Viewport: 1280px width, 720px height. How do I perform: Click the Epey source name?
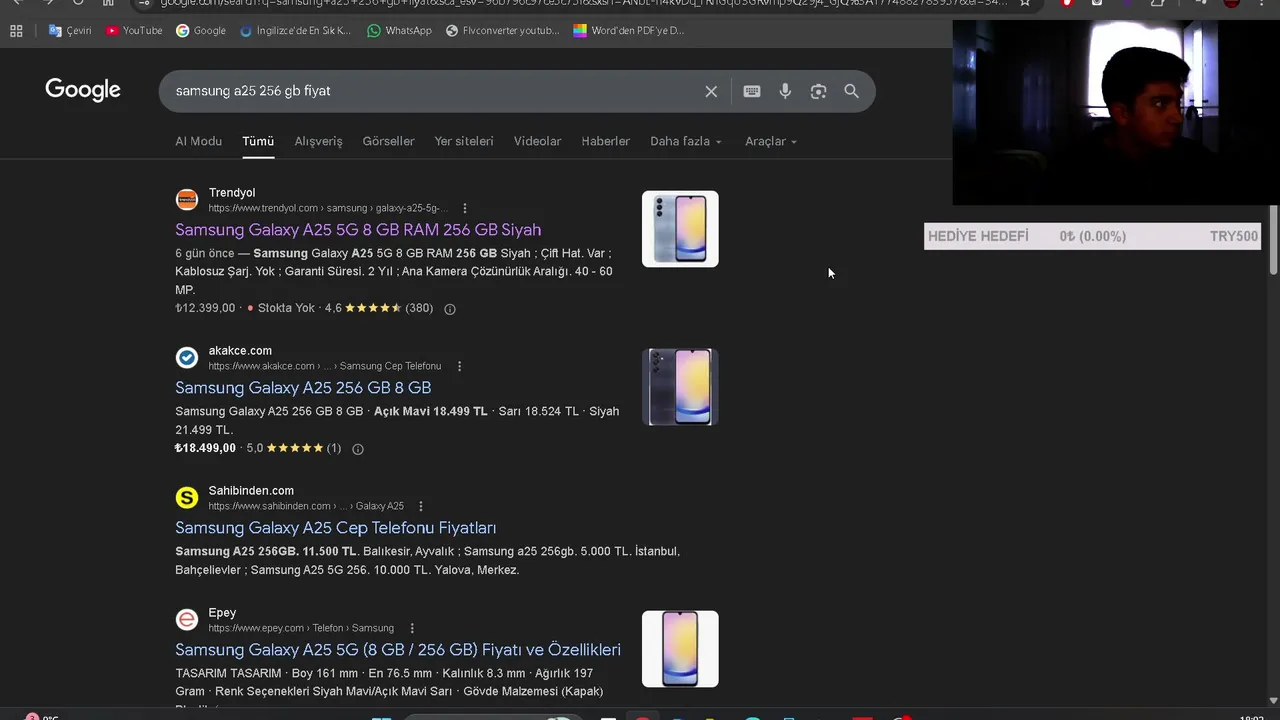point(222,613)
